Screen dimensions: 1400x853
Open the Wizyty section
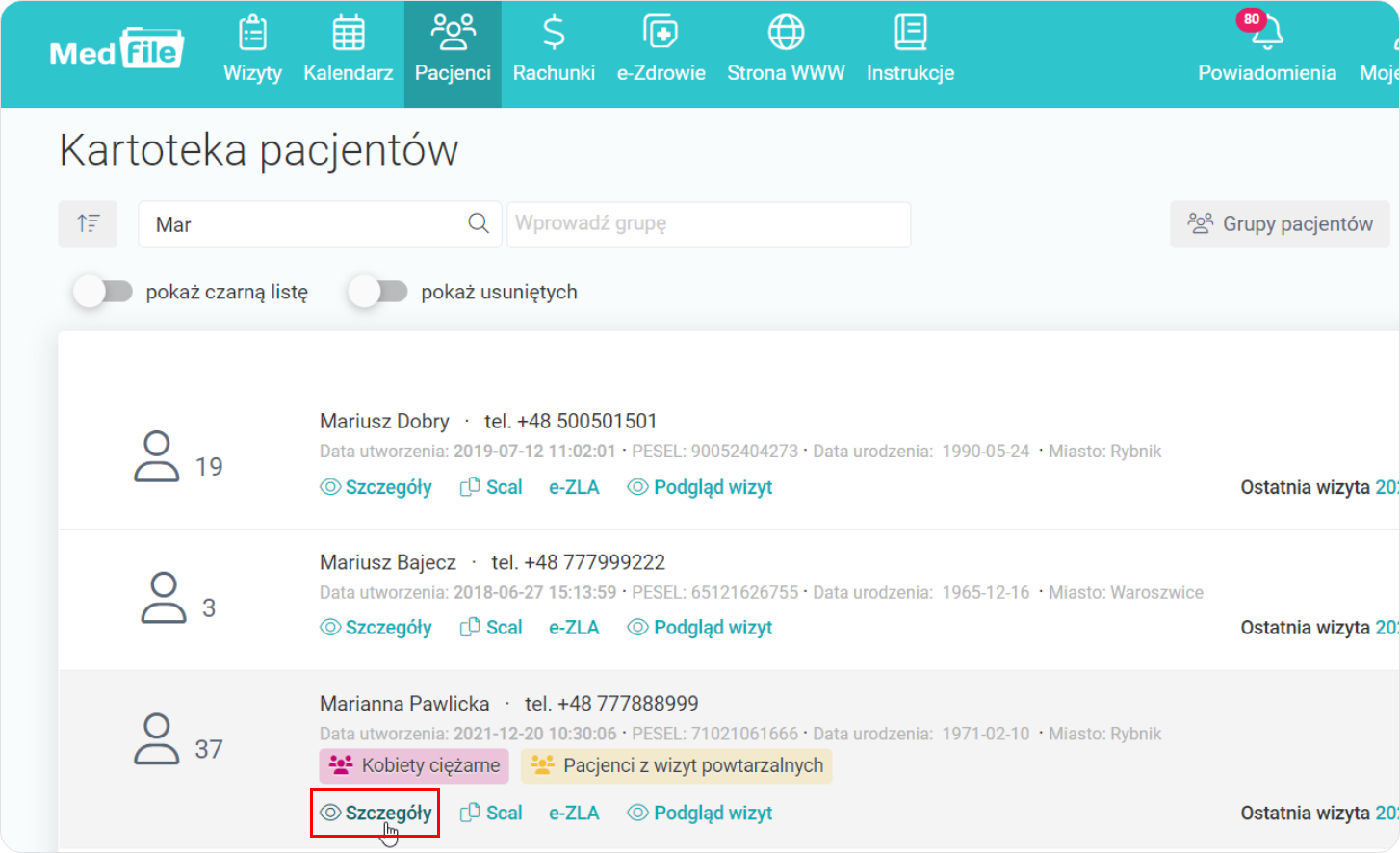click(252, 50)
